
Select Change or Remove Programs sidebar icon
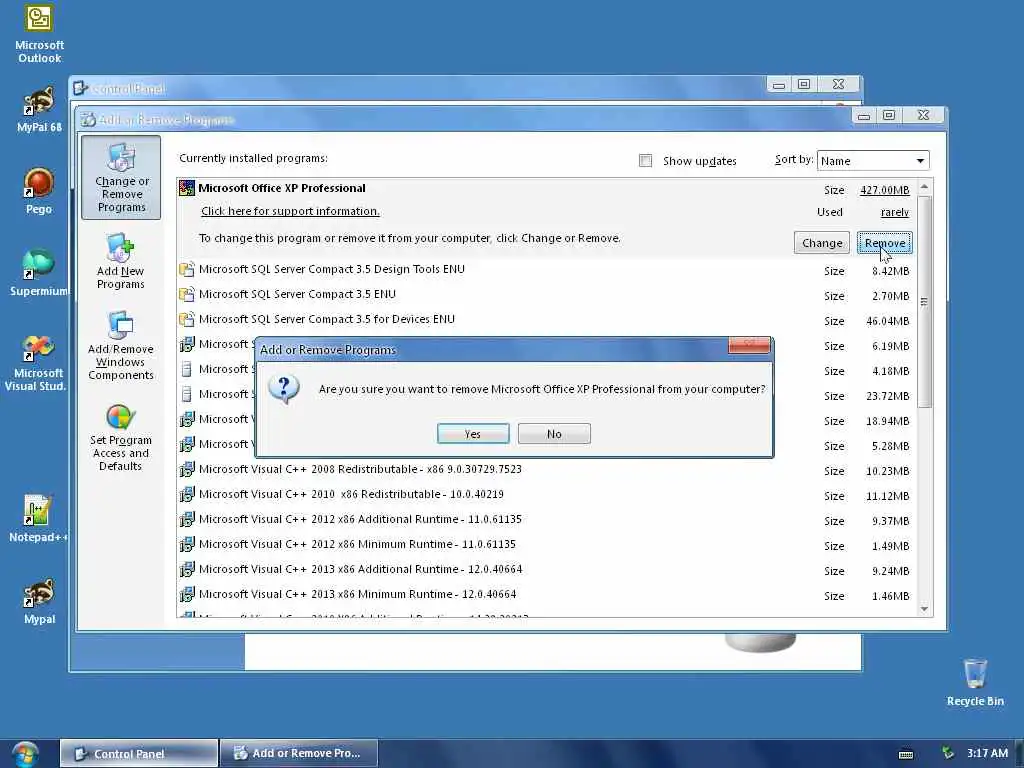[x=121, y=178]
